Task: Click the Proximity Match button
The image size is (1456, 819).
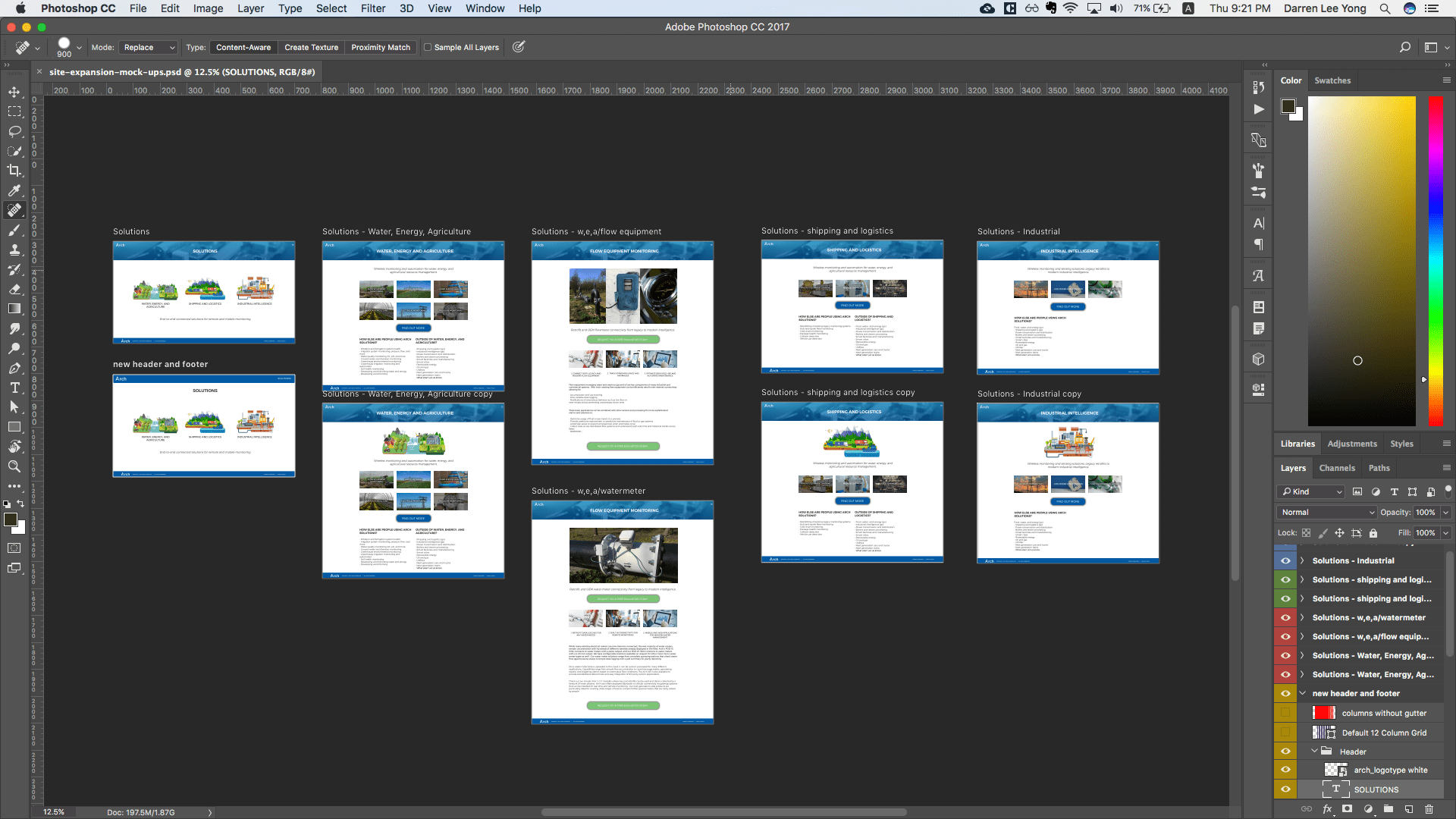Action: (x=380, y=47)
